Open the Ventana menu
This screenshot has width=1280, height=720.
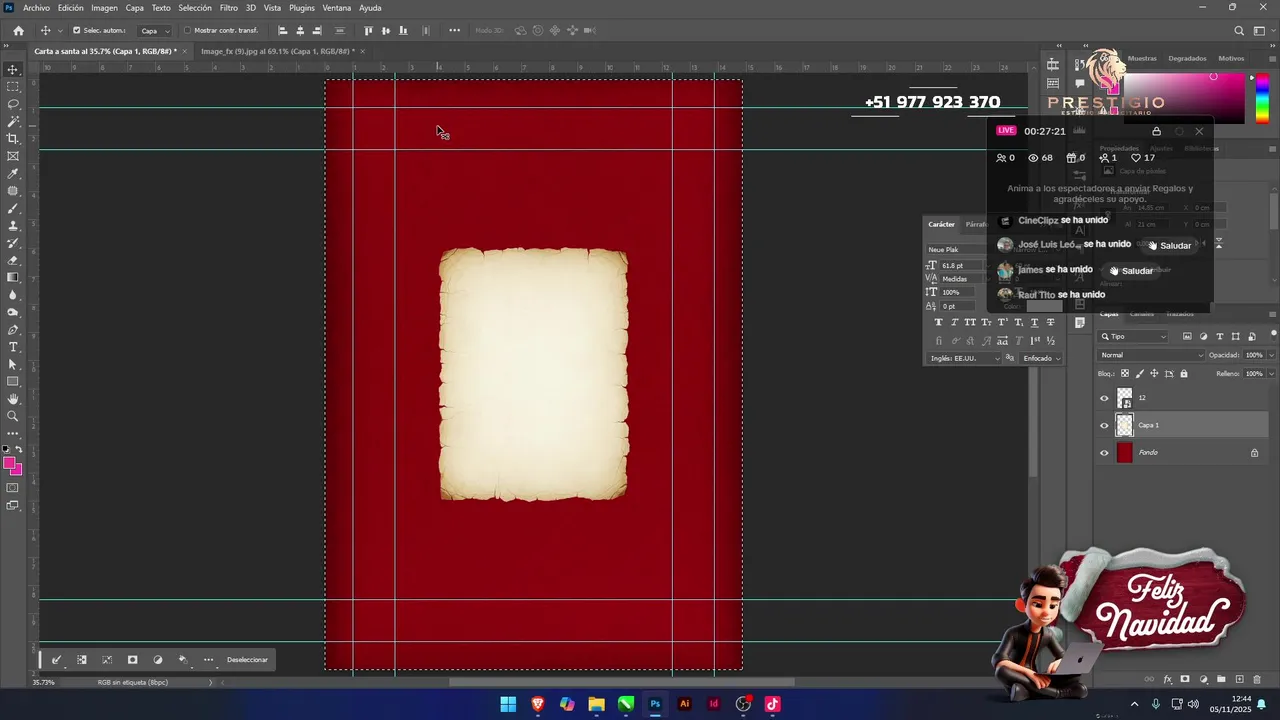337,8
